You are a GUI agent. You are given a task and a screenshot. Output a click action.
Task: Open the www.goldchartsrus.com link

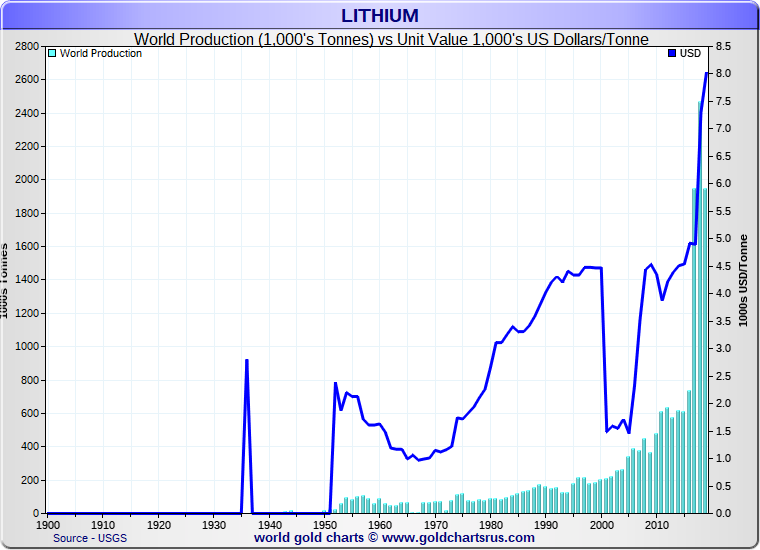pos(458,538)
